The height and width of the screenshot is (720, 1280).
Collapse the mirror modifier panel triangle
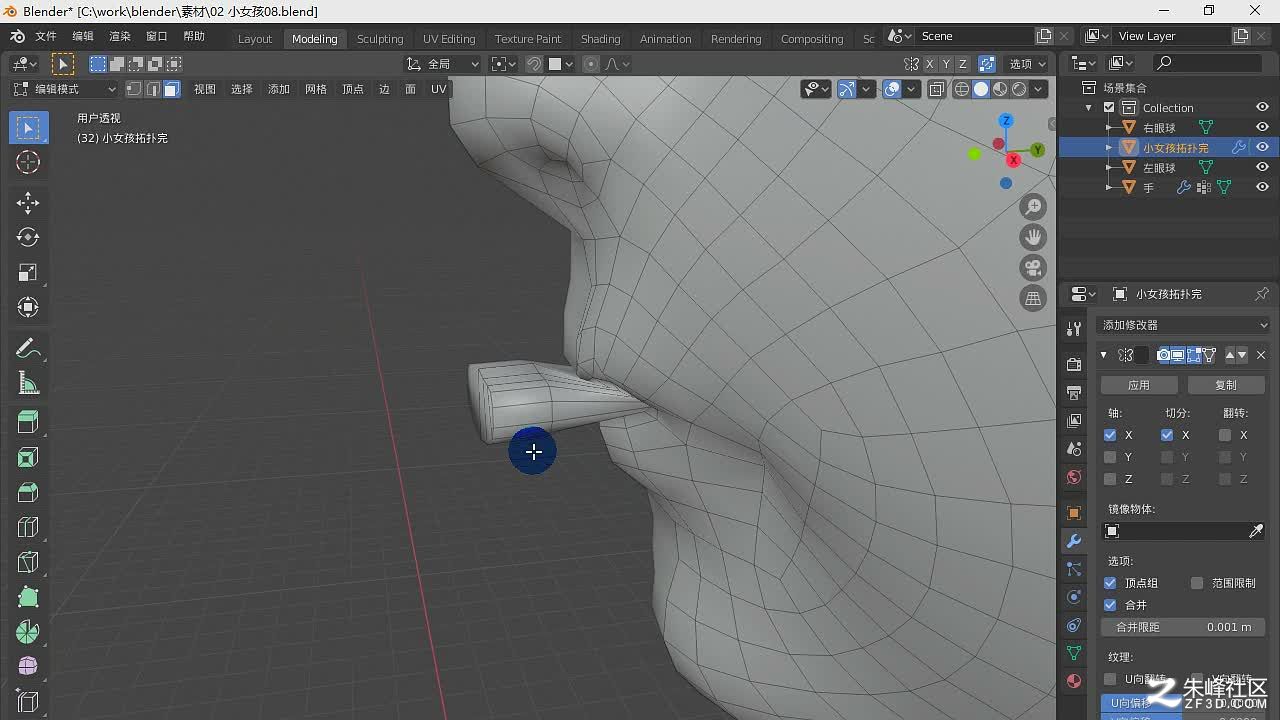tap(1104, 355)
